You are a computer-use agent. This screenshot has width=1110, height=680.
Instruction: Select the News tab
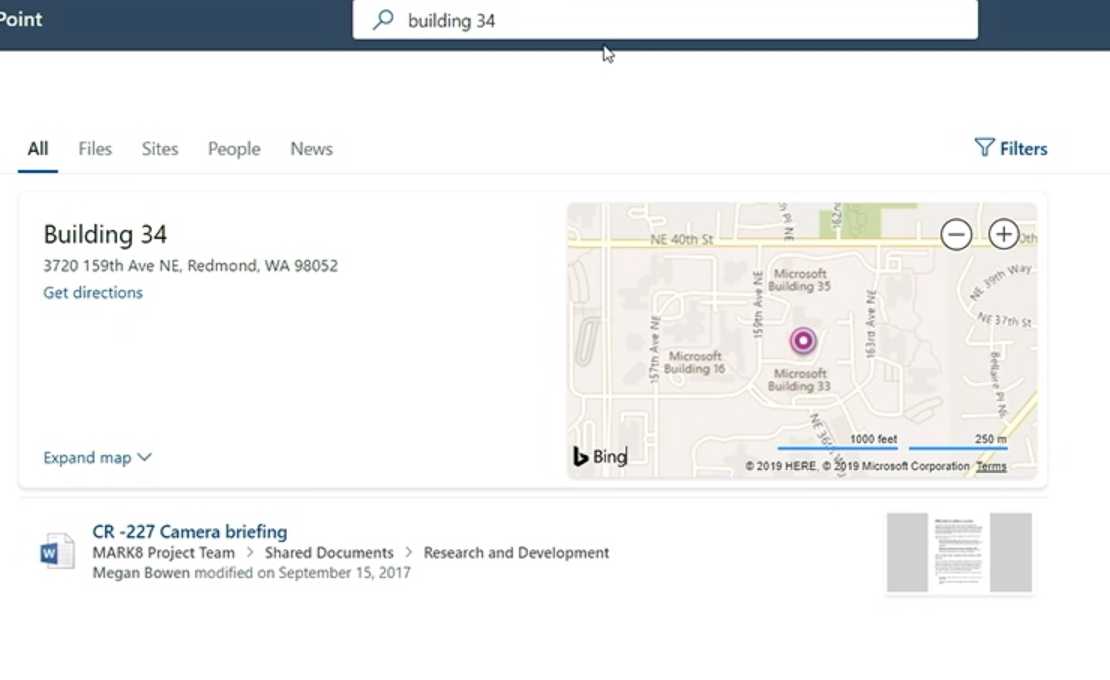pos(311,149)
